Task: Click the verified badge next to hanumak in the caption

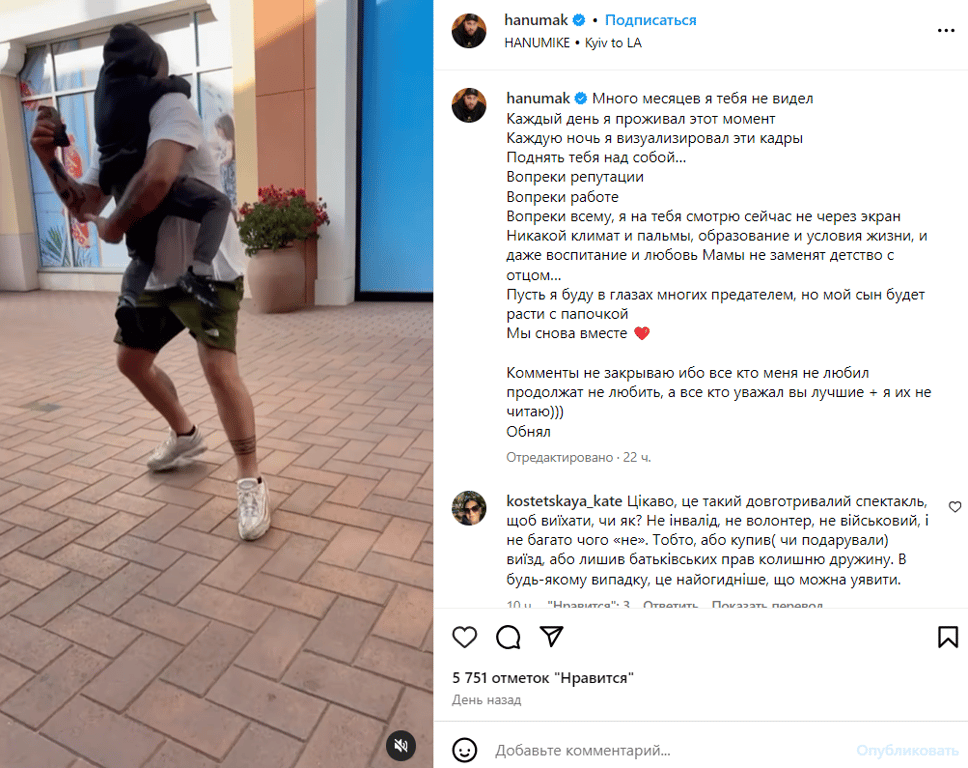Action: (x=580, y=99)
